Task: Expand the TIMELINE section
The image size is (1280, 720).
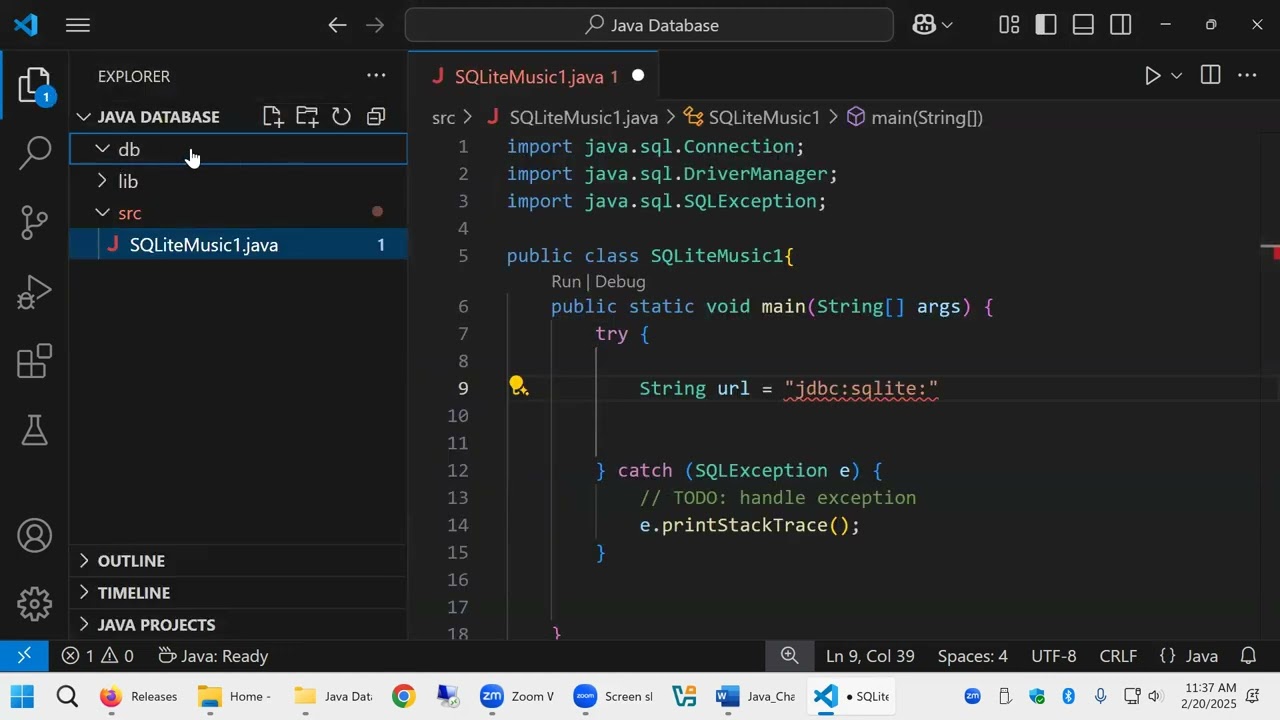Action: (84, 593)
